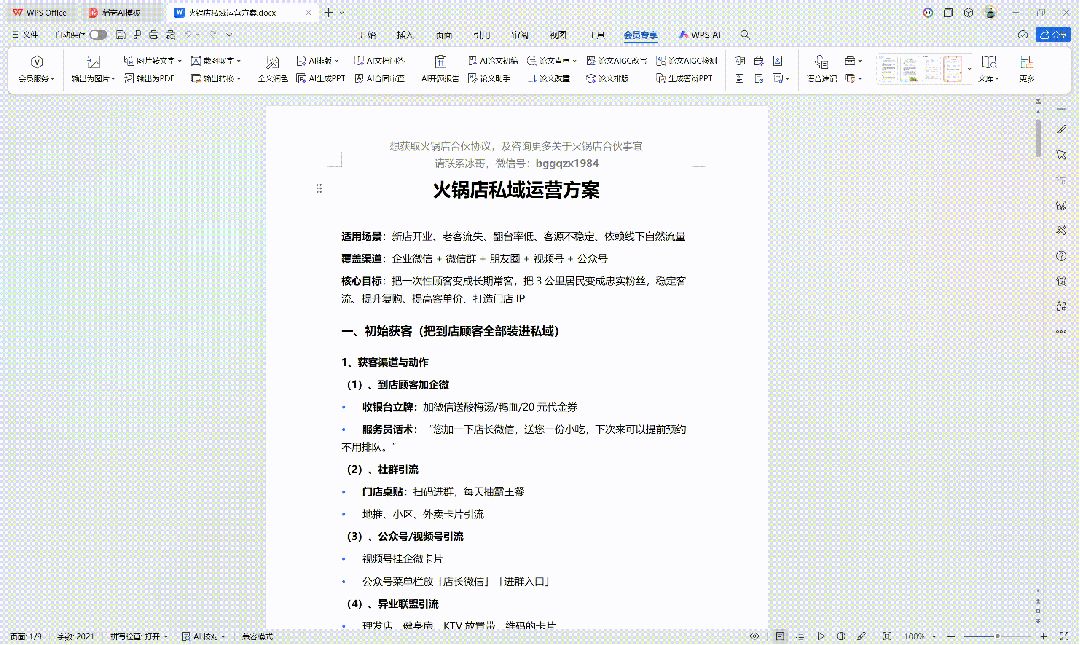The height and width of the screenshot is (645, 1080).
Task: Open the 文件 menu
Action: pyautogui.click(x=25, y=34)
